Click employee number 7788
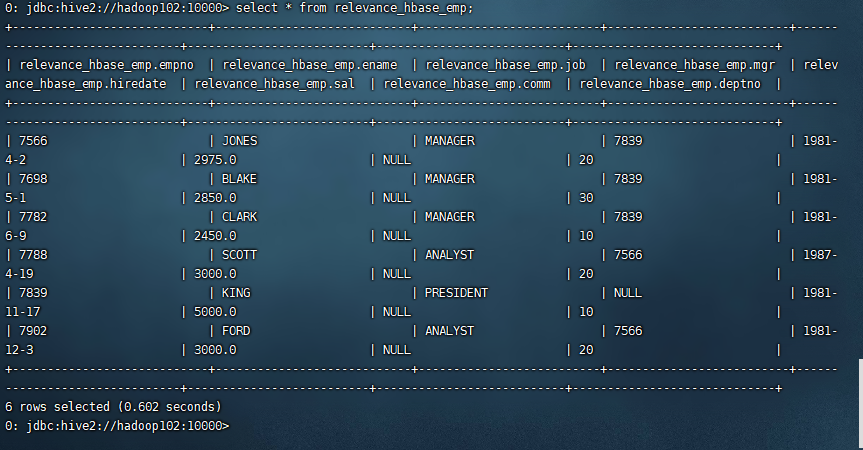863x450 pixels. tap(34, 255)
